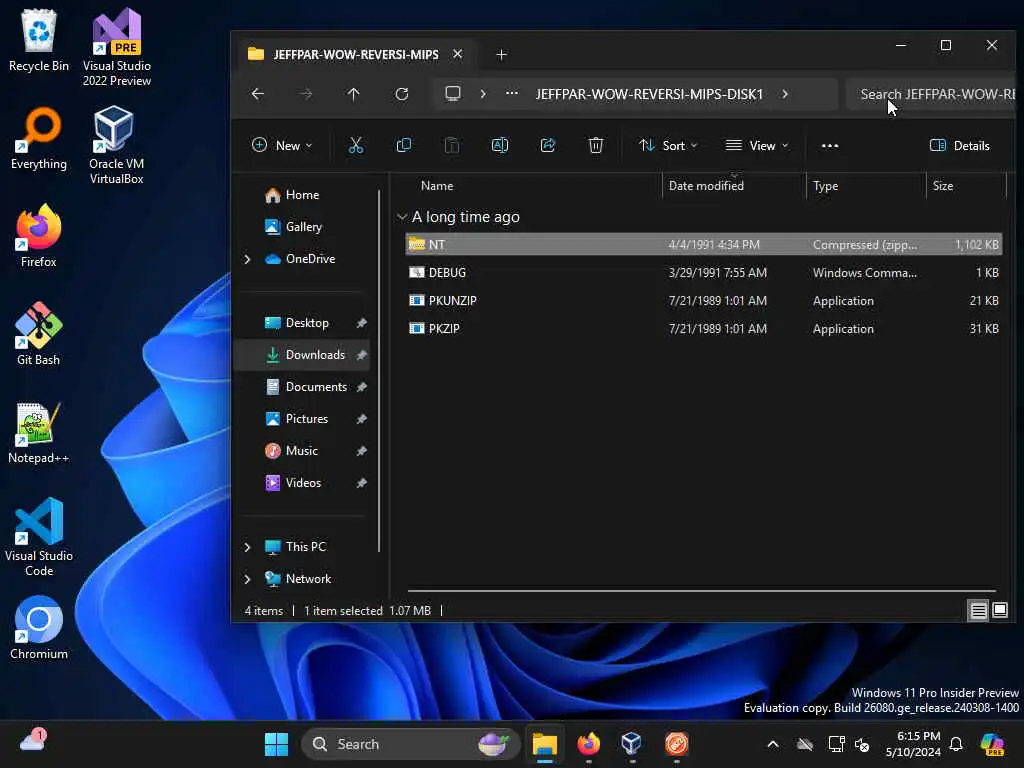Open Downloads pinned folder
The width and height of the screenshot is (1024, 768).
(302, 355)
